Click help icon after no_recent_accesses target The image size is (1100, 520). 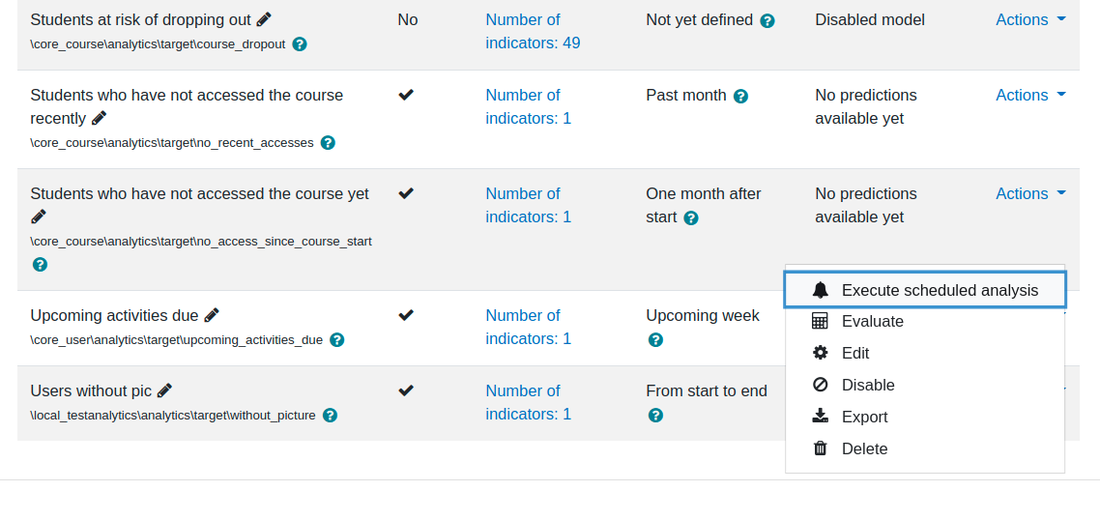tap(328, 142)
